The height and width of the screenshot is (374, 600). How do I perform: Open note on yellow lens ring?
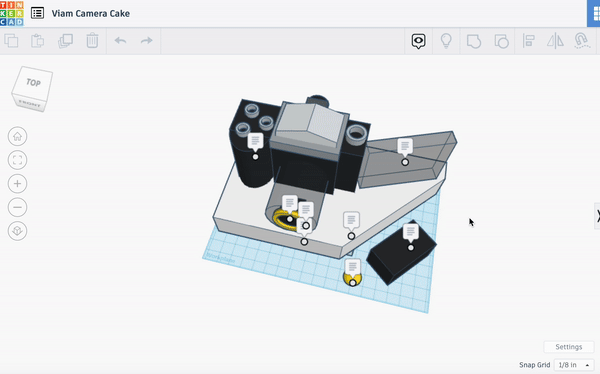pos(290,204)
